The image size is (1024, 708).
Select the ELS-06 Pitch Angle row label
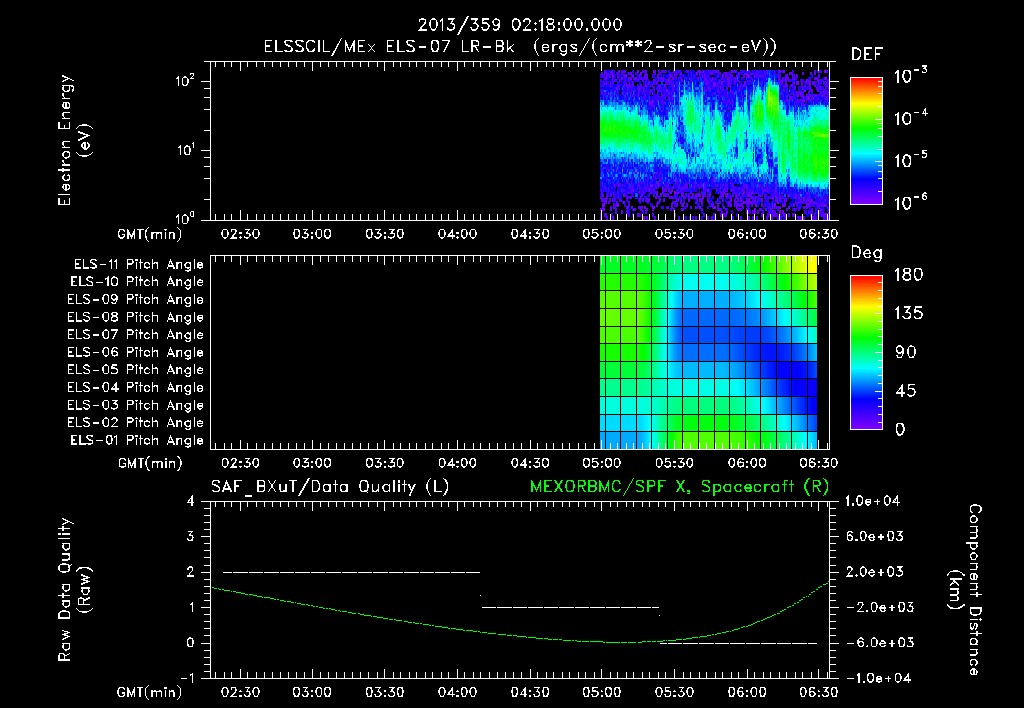(x=135, y=353)
